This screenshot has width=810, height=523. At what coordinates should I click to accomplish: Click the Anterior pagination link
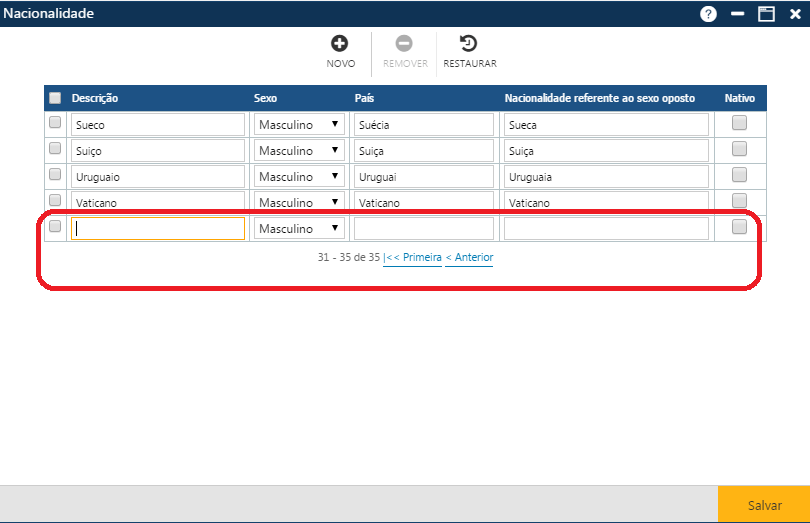[x=469, y=258]
